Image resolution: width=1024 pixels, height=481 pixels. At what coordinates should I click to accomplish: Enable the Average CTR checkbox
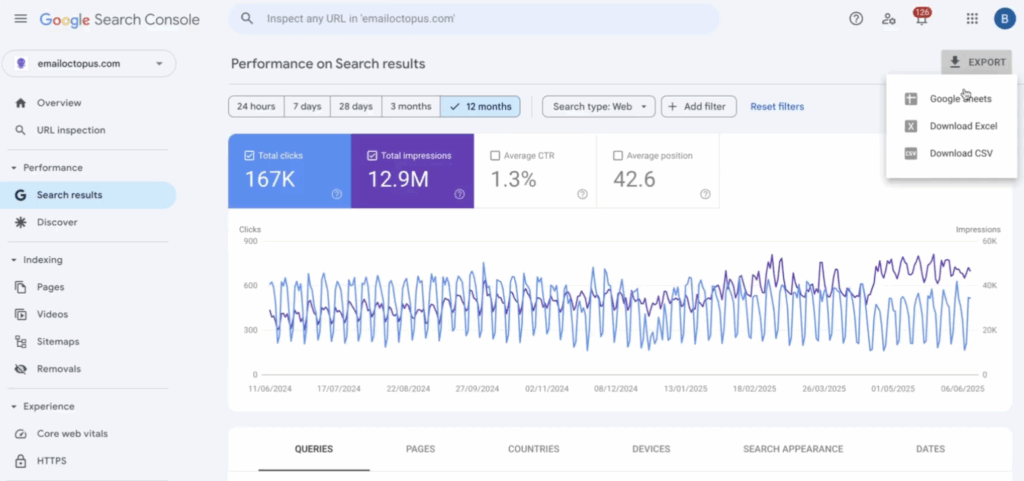pyautogui.click(x=495, y=156)
